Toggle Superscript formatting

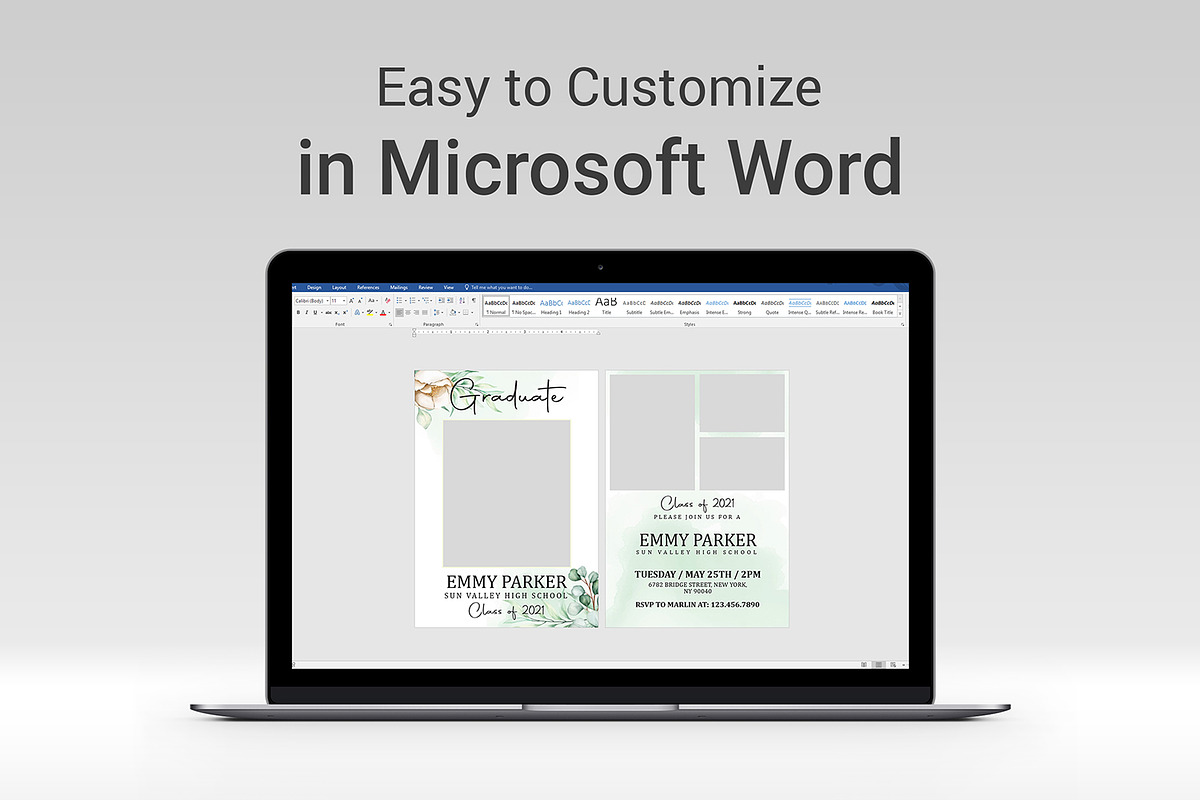[345, 313]
